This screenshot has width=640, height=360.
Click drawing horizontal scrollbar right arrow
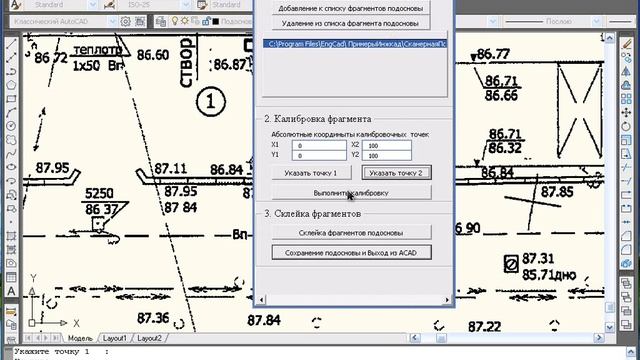click(x=599, y=338)
